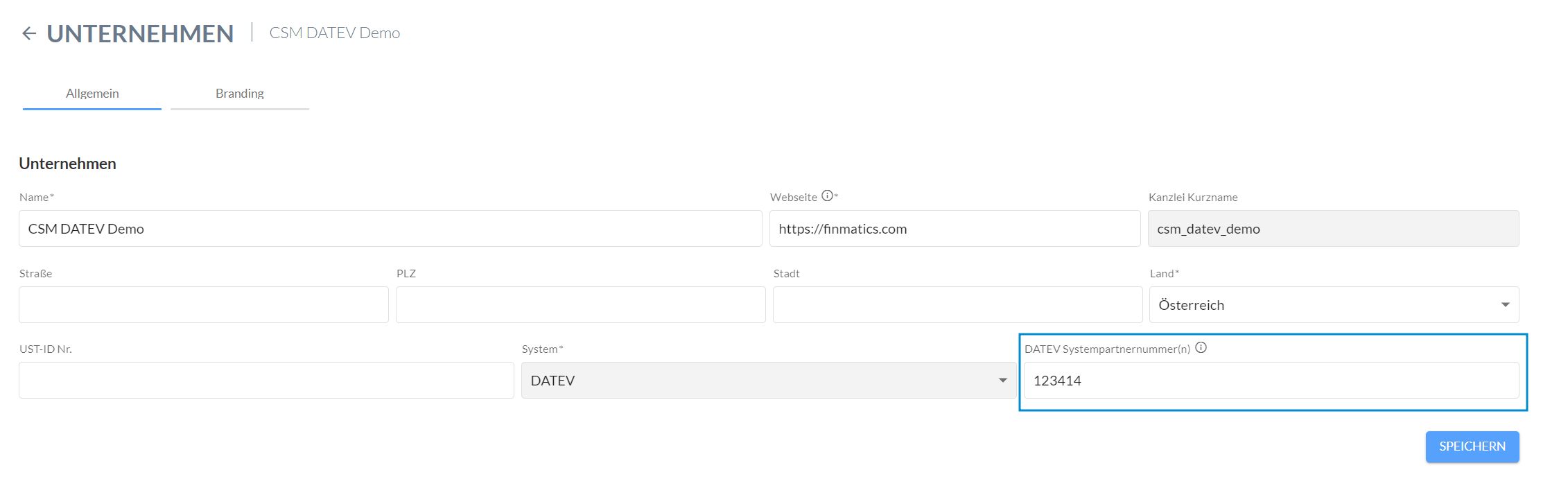Screen dimensions: 1568x504
Task: Switch to the Branding tab
Action: [240, 94]
